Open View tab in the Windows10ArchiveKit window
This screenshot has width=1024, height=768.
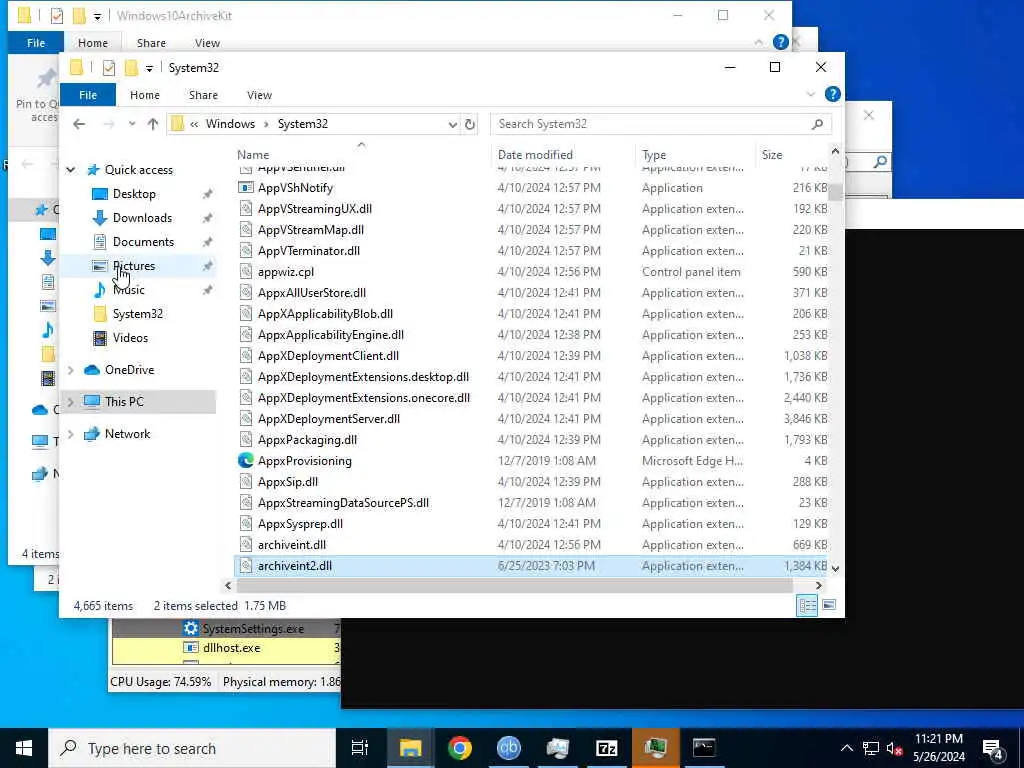click(207, 42)
